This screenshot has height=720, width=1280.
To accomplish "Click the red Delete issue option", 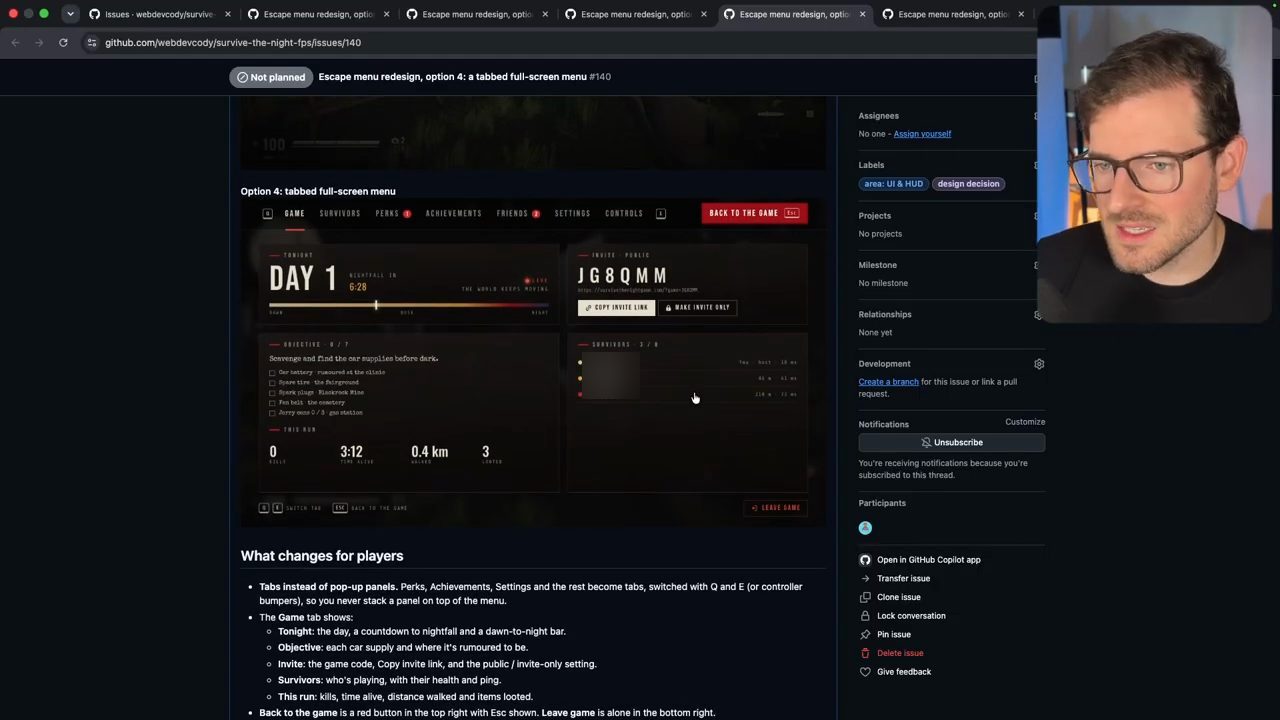I will click(891, 653).
